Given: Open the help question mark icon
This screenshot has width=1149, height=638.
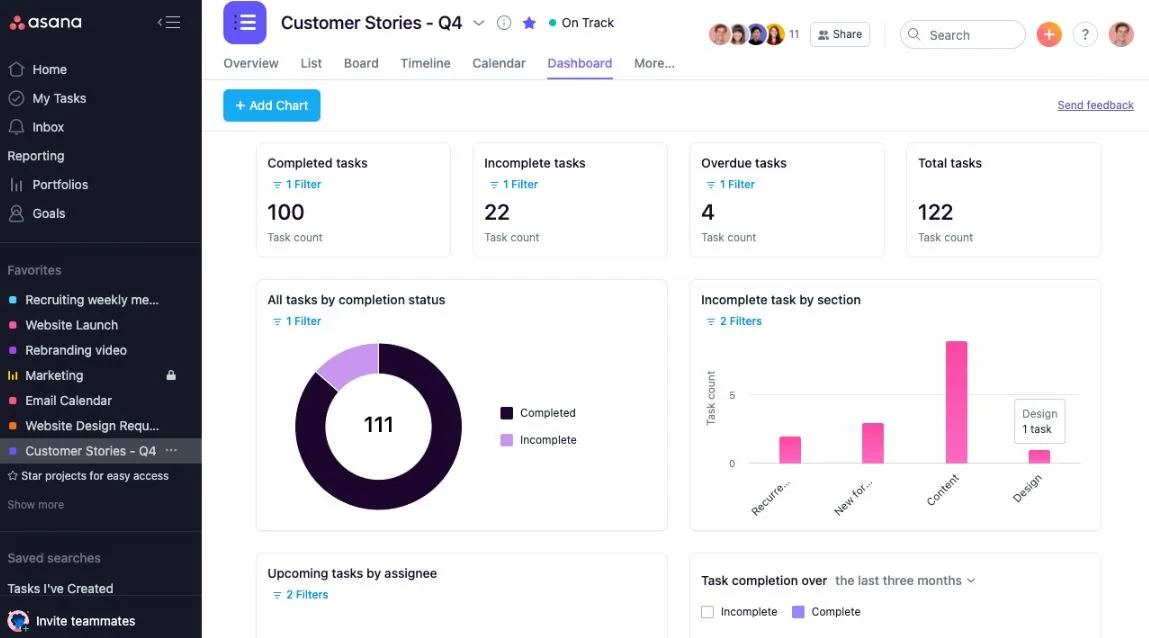Looking at the screenshot, I should click(x=1085, y=34).
